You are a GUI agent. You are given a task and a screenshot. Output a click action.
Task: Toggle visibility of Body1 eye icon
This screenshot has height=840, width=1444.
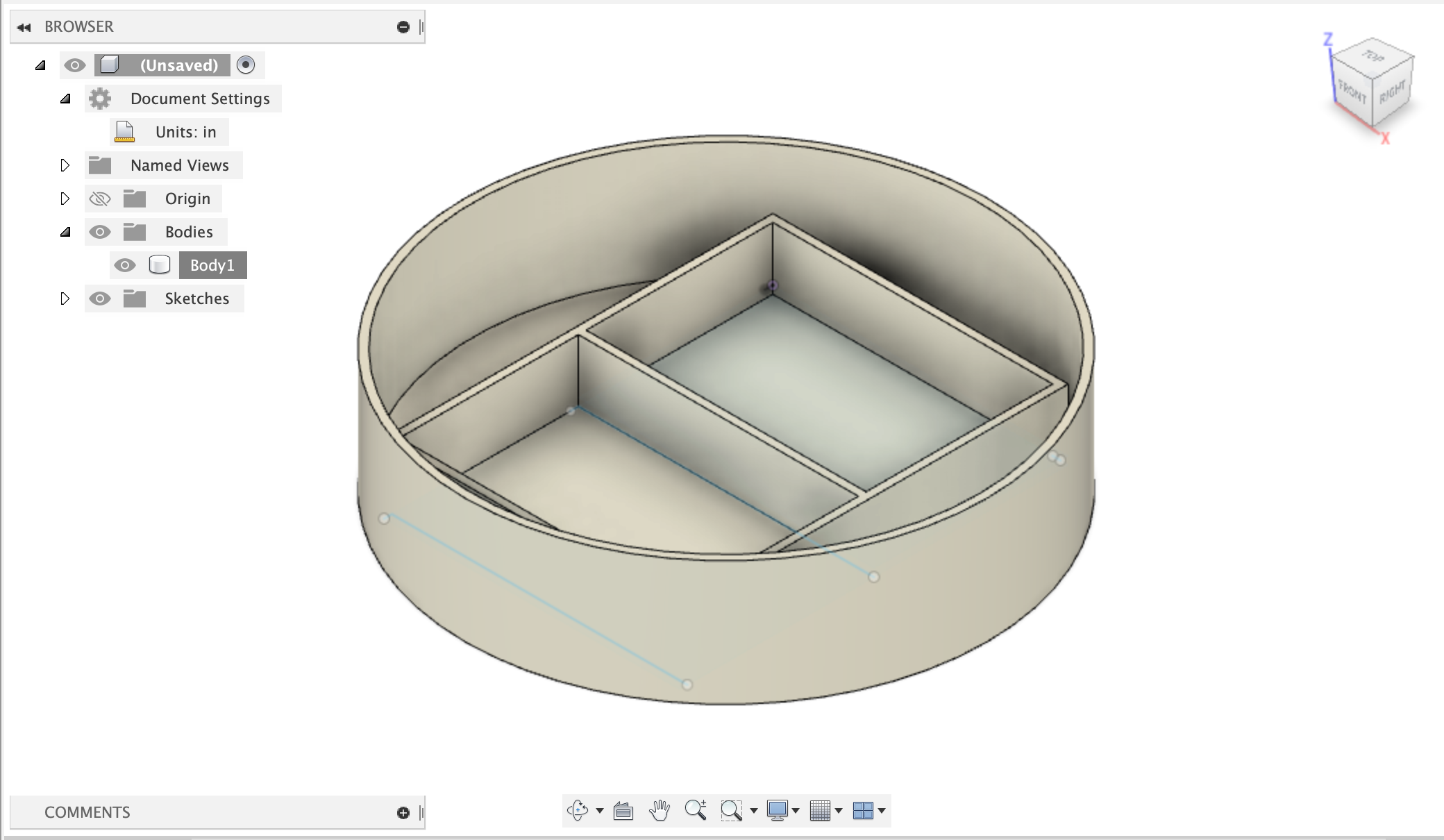click(125, 265)
